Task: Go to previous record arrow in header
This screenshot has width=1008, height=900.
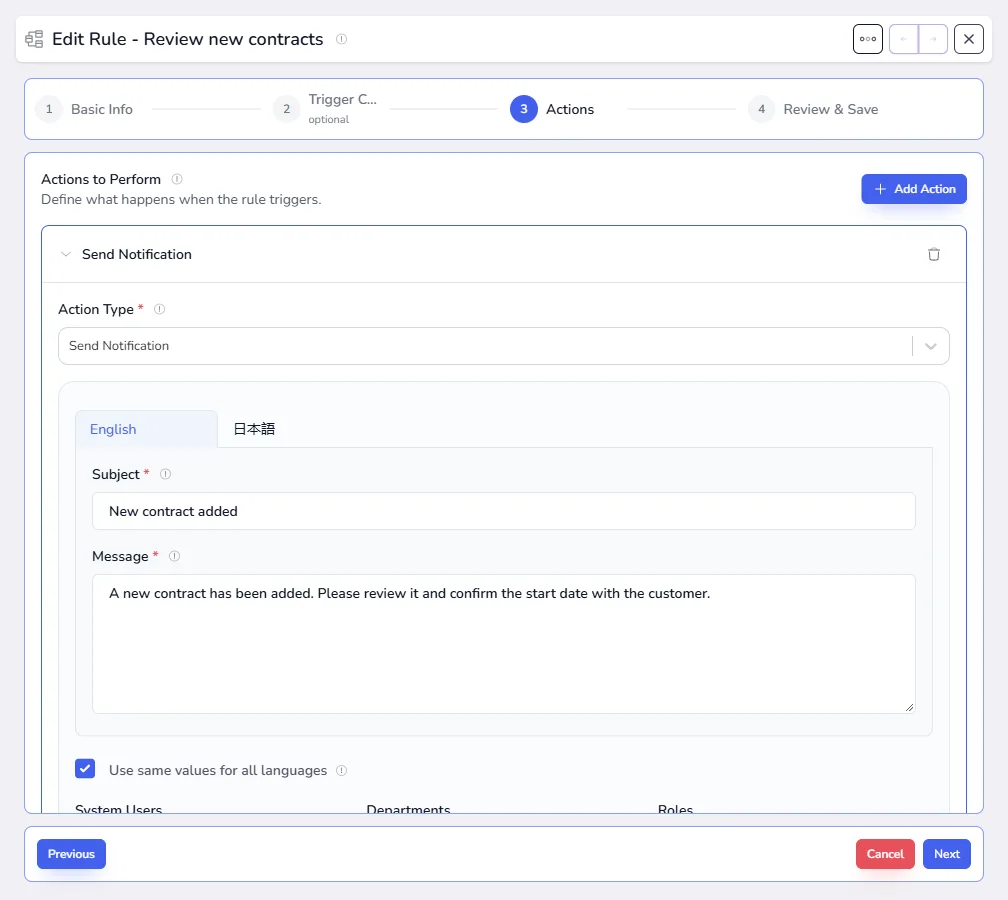Action: [x=903, y=39]
